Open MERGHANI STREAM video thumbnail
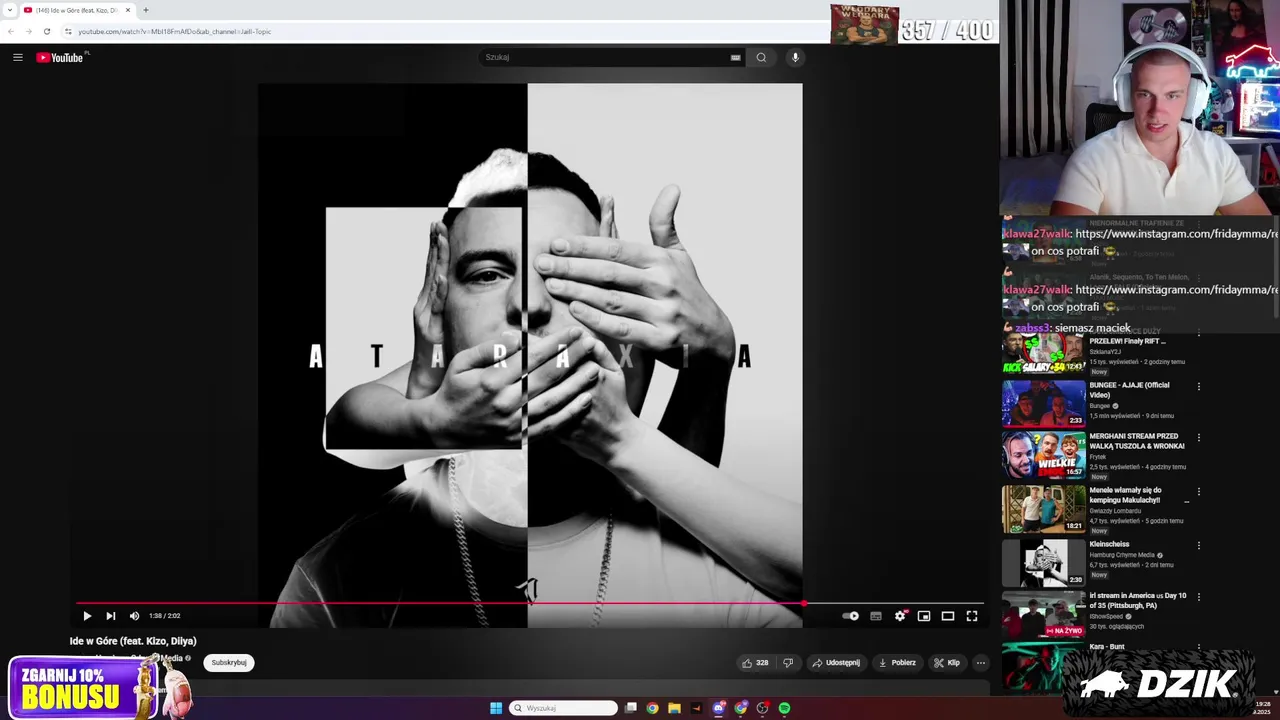This screenshot has width=1280, height=720. click(x=1044, y=455)
